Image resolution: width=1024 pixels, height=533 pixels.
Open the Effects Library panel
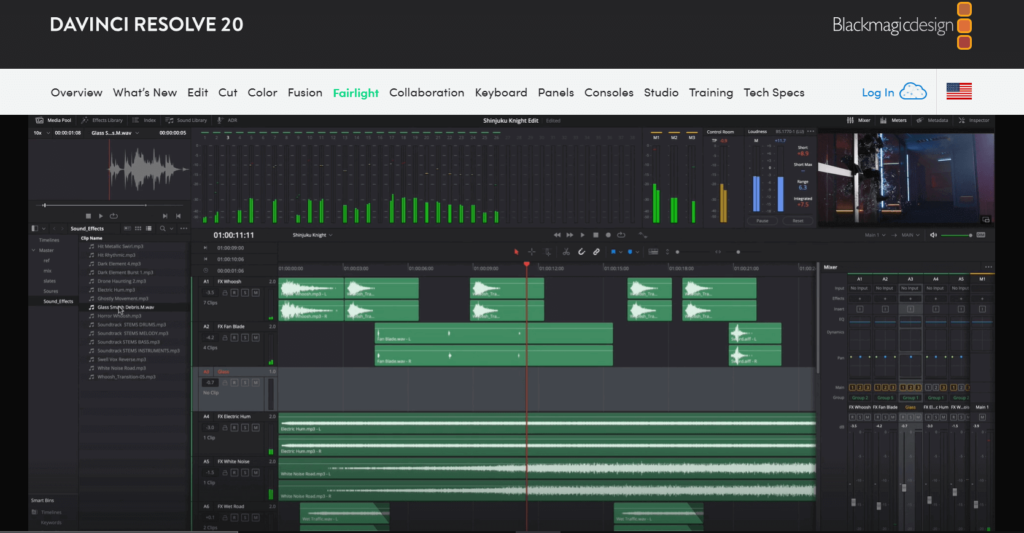pyautogui.click(x=102, y=120)
